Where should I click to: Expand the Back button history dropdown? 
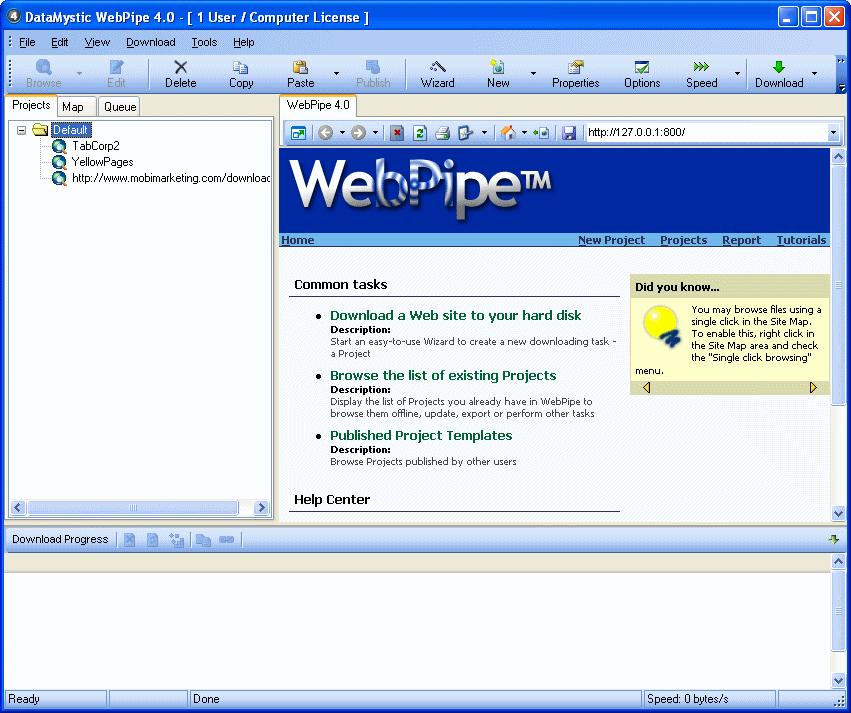[341, 132]
